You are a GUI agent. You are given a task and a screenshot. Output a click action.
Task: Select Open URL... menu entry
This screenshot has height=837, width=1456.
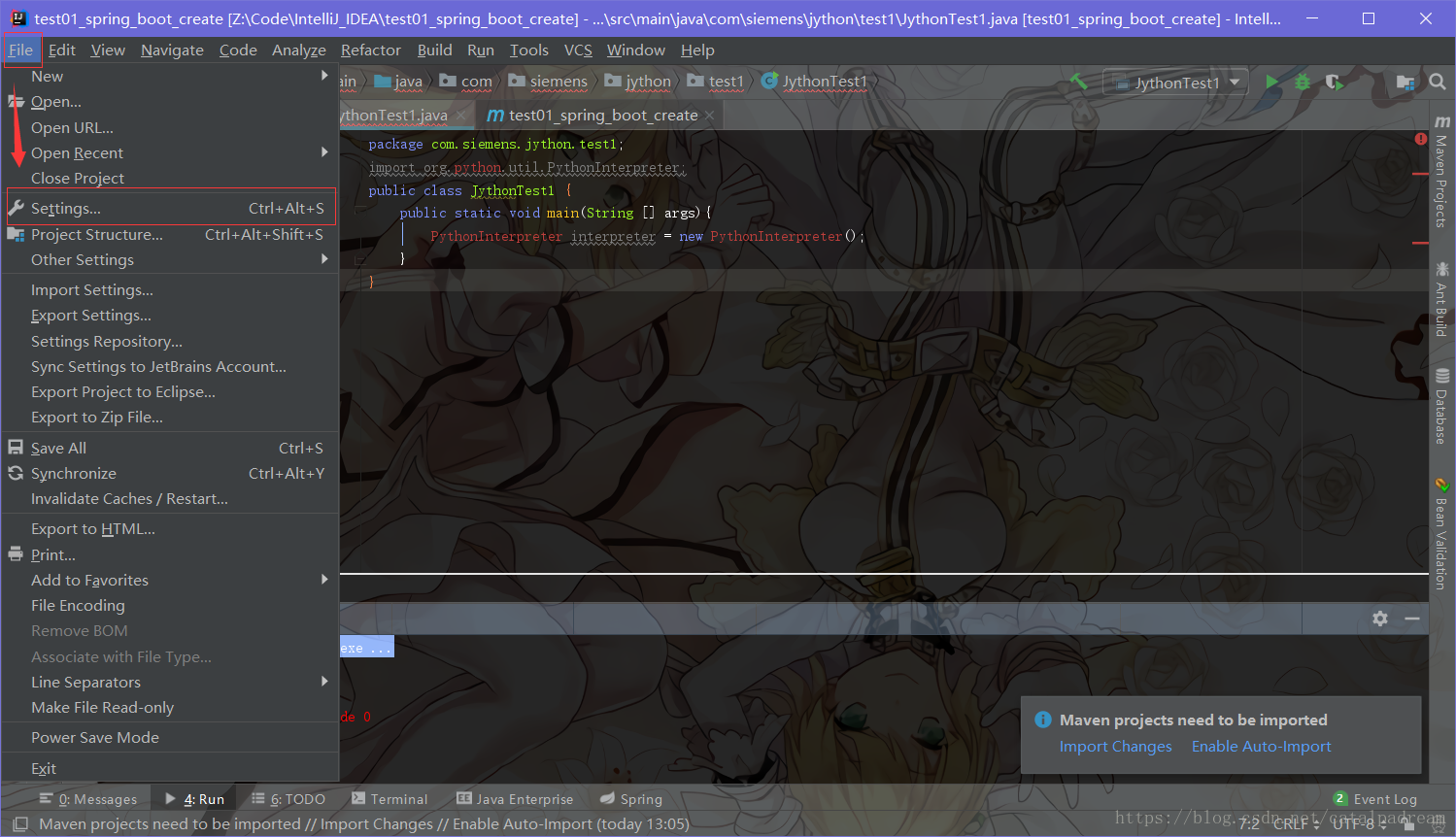(x=170, y=127)
